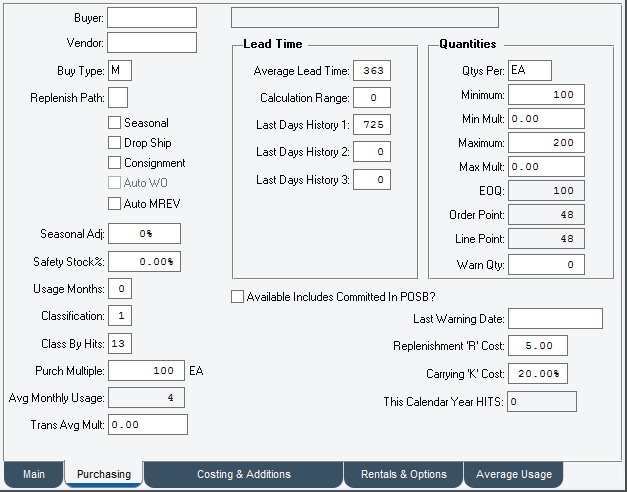Image resolution: width=627 pixels, height=492 pixels.
Task: Check the Drop Ship option
Action: click(115, 143)
